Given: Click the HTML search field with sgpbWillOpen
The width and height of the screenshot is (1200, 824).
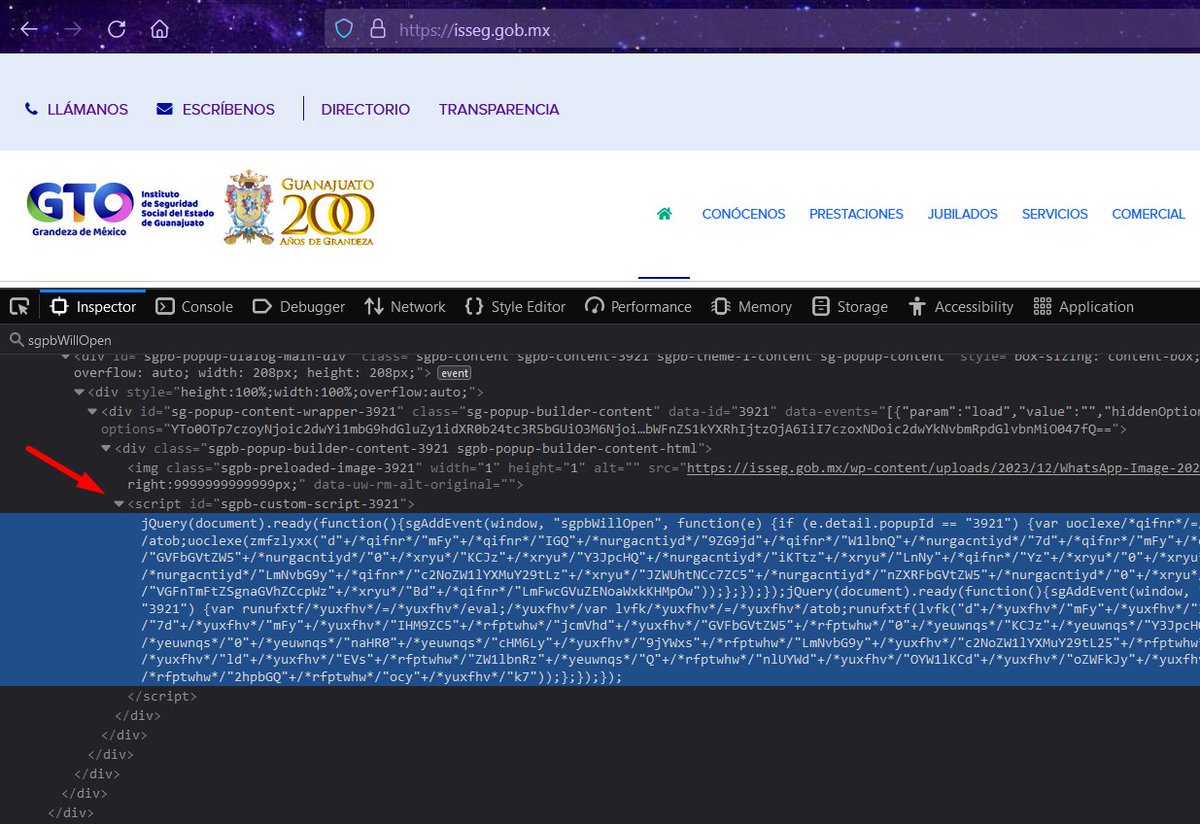Looking at the screenshot, I should coord(600,340).
